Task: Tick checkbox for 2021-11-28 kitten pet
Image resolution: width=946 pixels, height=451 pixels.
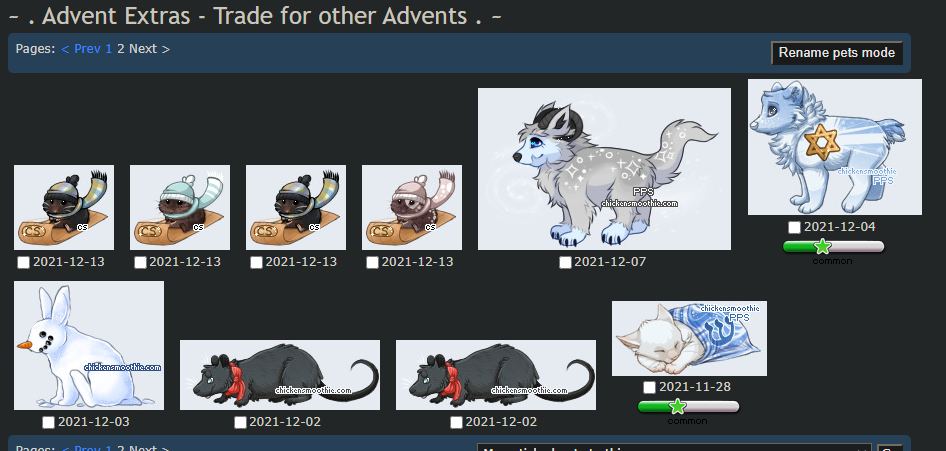Action: [x=649, y=387]
